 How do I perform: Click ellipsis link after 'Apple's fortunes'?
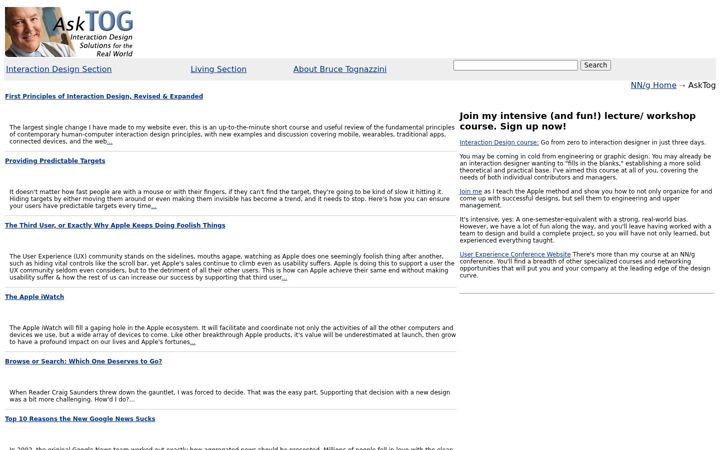point(193,342)
